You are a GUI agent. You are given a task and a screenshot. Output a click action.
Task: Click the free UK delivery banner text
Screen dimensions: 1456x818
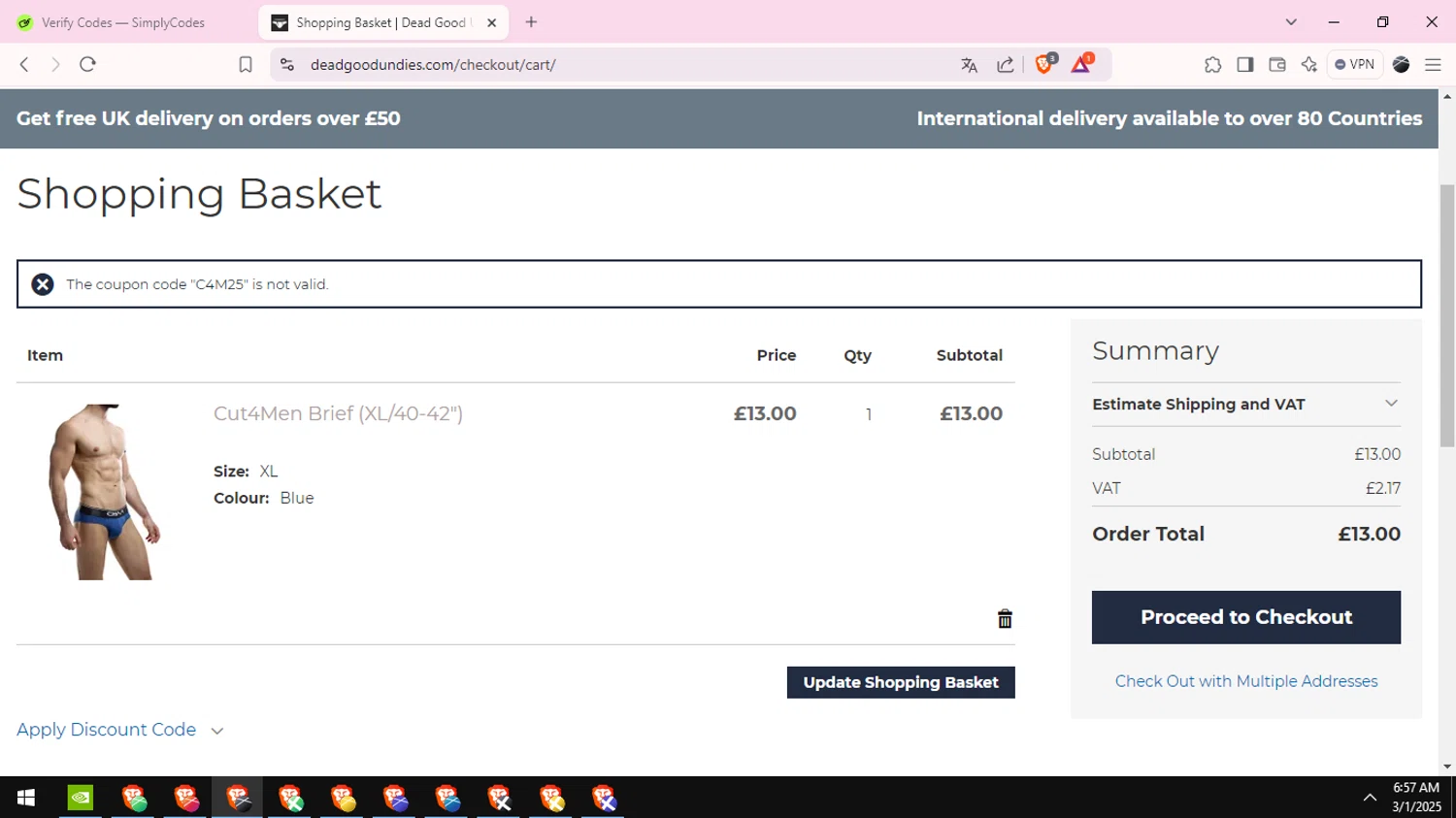tap(209, 118)
